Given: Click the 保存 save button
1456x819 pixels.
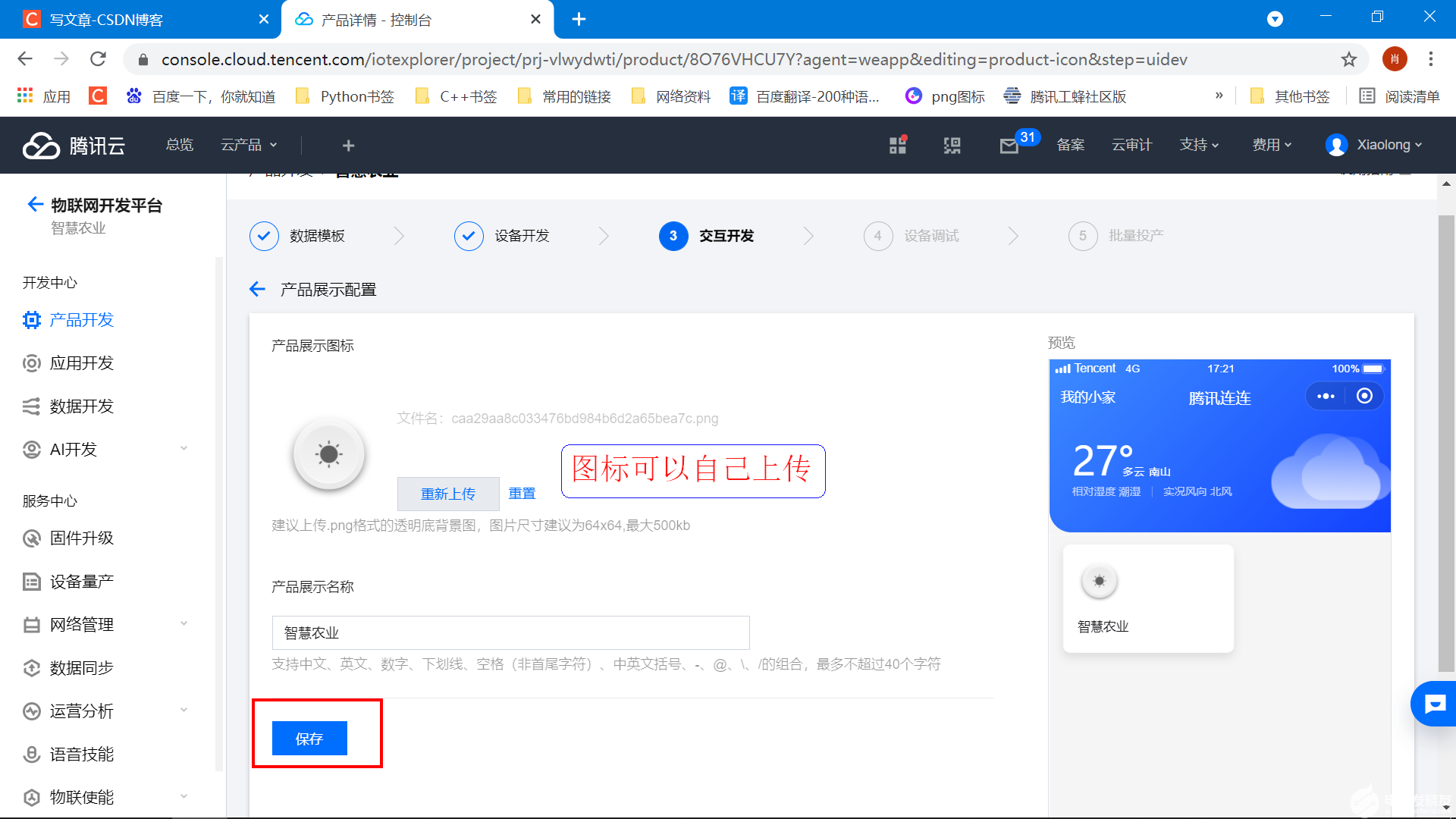Looking at the screenshot, I should pos(309,739).
